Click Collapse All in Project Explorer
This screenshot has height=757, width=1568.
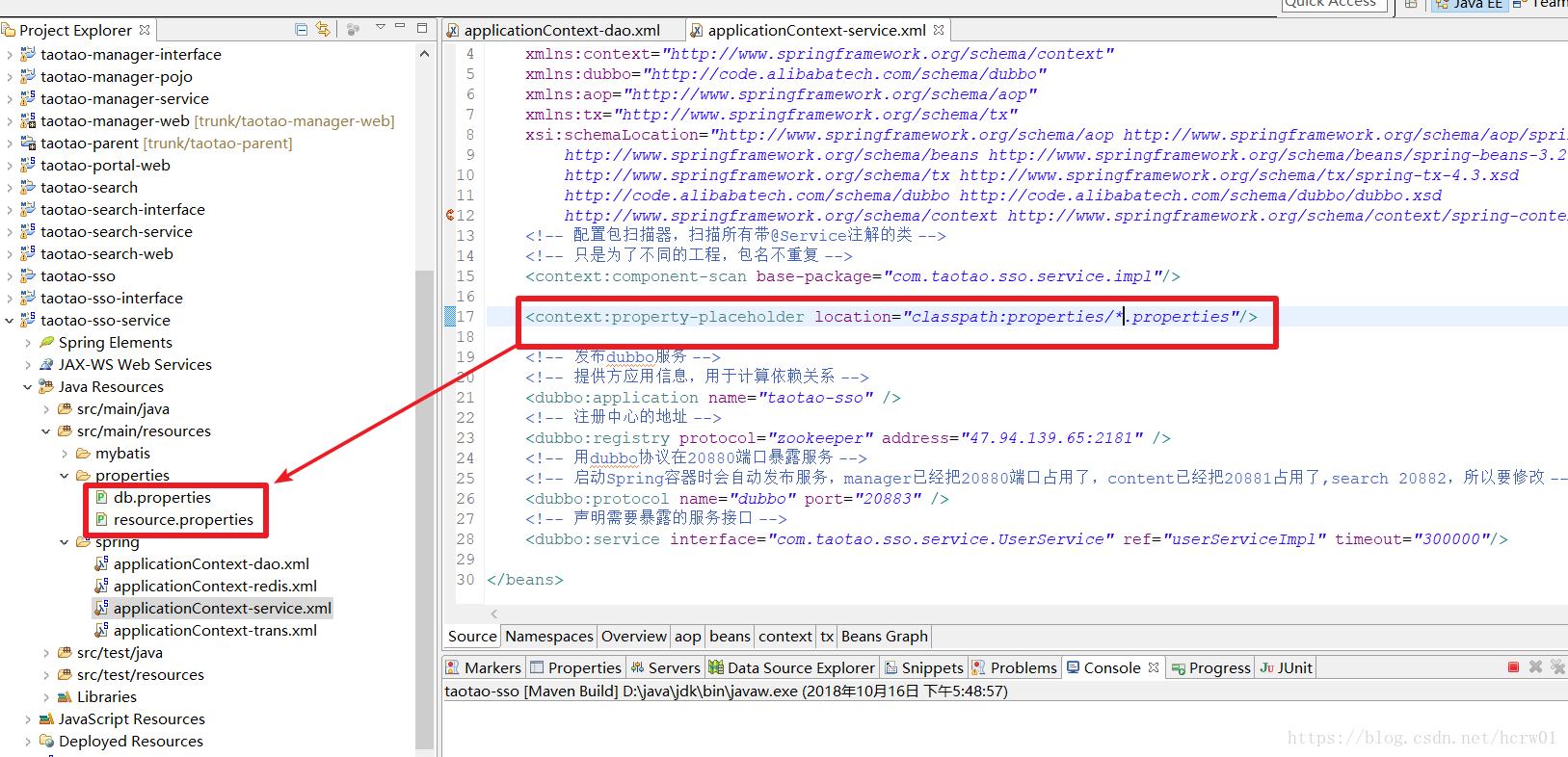tap(302, 30)
